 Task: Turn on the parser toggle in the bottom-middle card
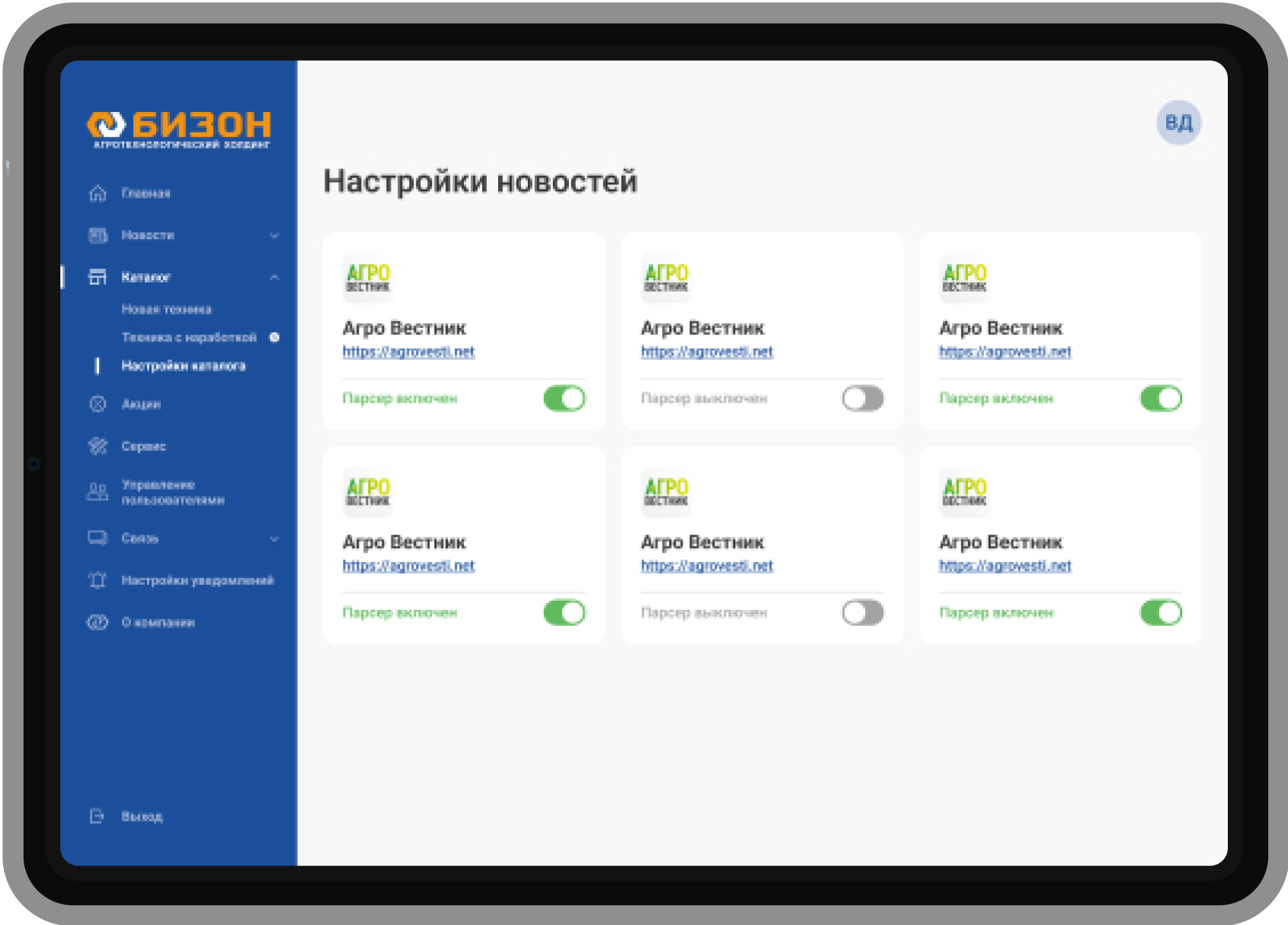pos(863,613)
